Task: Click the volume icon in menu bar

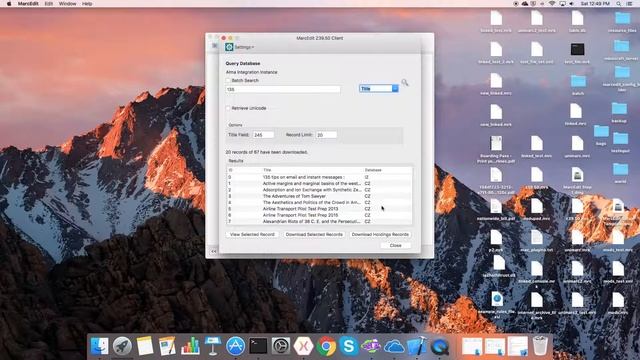Action: tap(572, 4)
